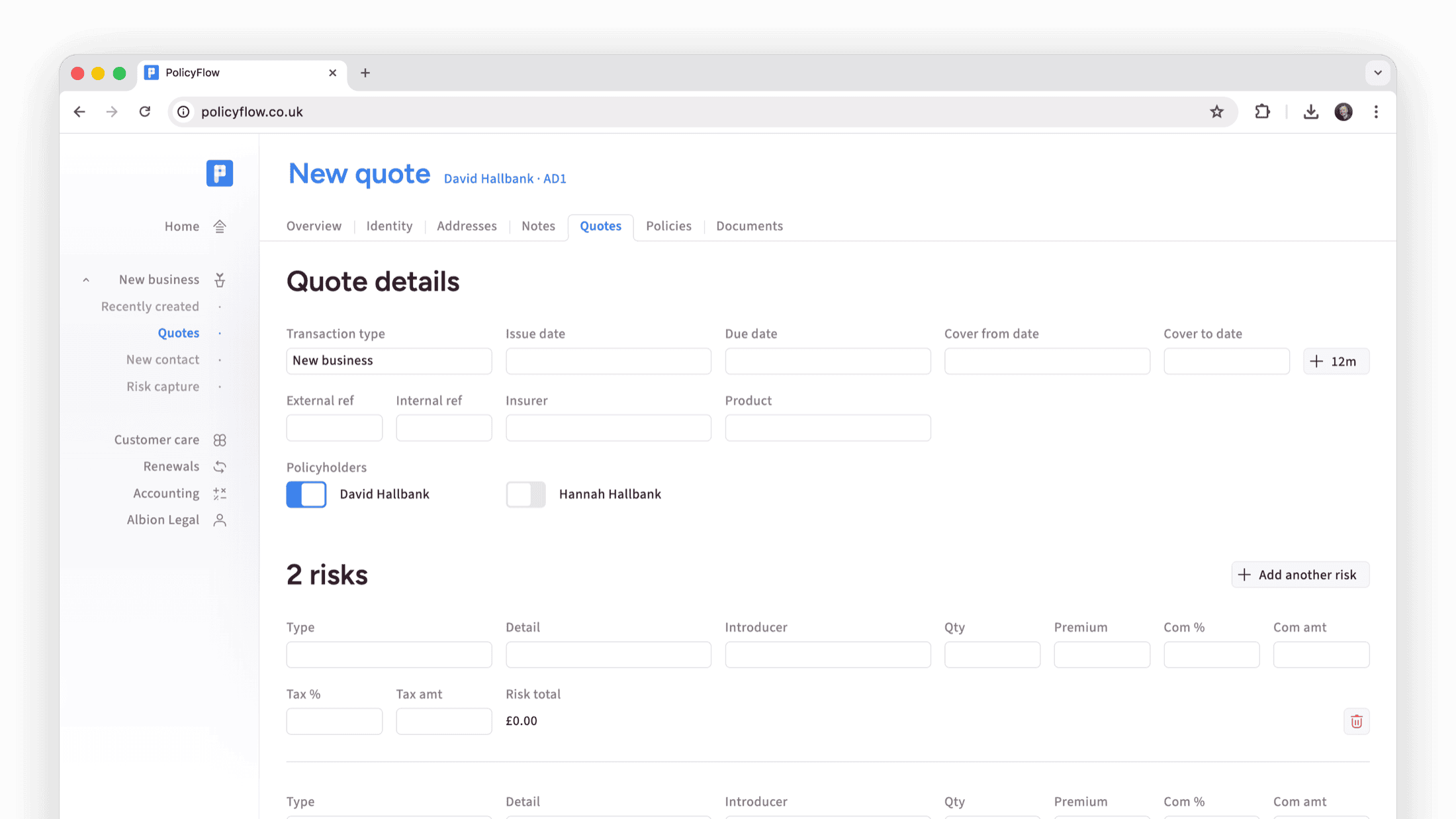Switch to the Overview tab
1456x819 pixels.
(314, 226)
